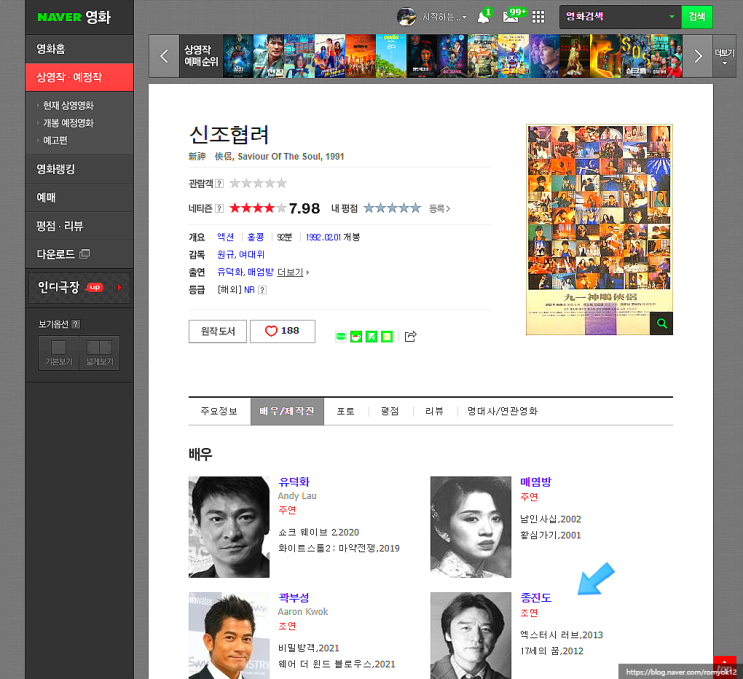Image resolution: width=743 pixels, height=679 pixels.
Task: Select 넓게보기 view option
Action: (100, 353)
